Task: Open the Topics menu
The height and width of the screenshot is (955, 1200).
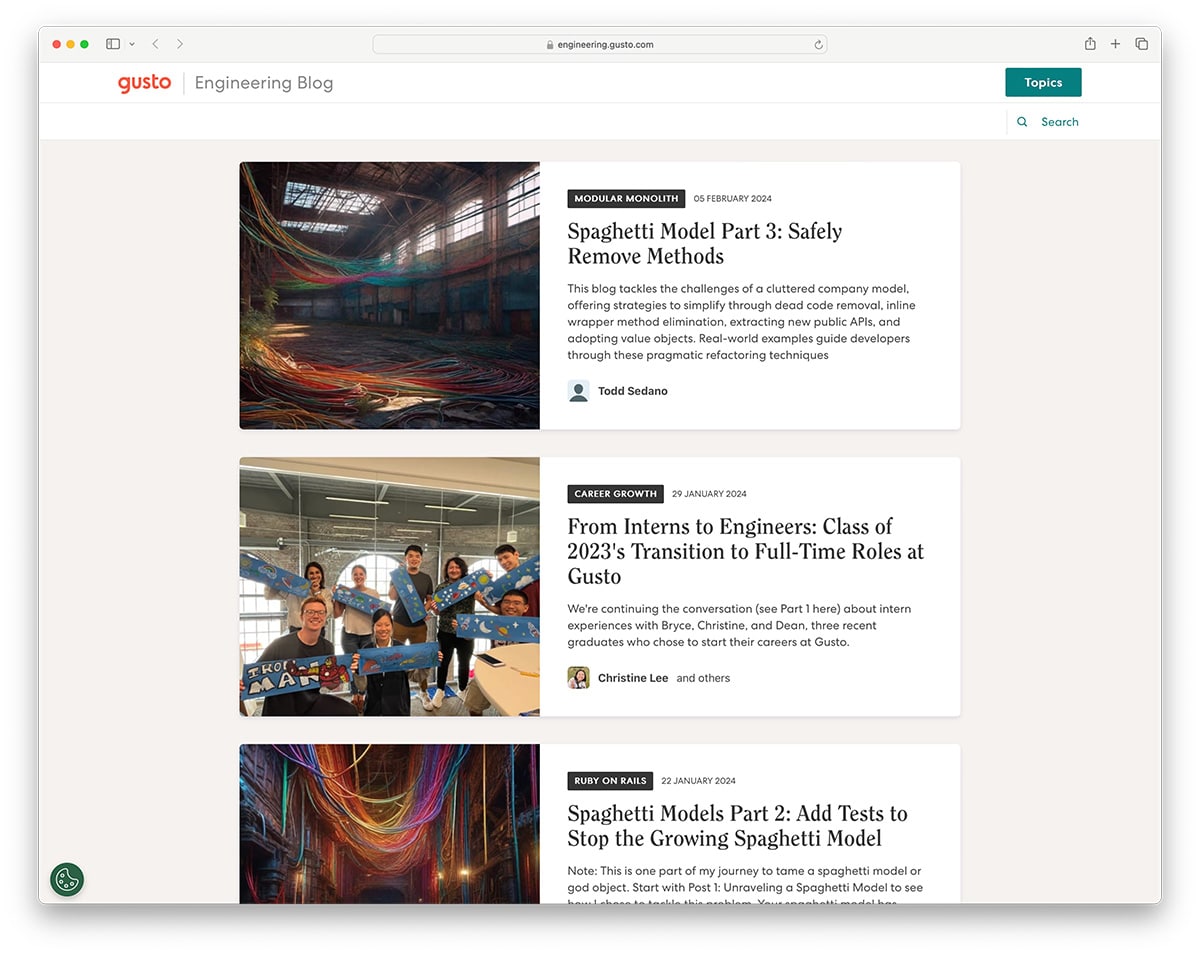Action: pyautogui.click(x=1043, y=83)
